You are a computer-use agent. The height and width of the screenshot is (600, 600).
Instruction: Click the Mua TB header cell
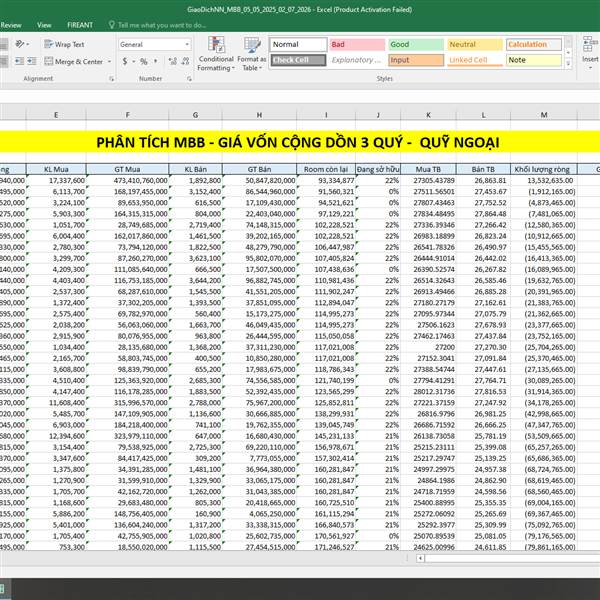pos(428,169)
